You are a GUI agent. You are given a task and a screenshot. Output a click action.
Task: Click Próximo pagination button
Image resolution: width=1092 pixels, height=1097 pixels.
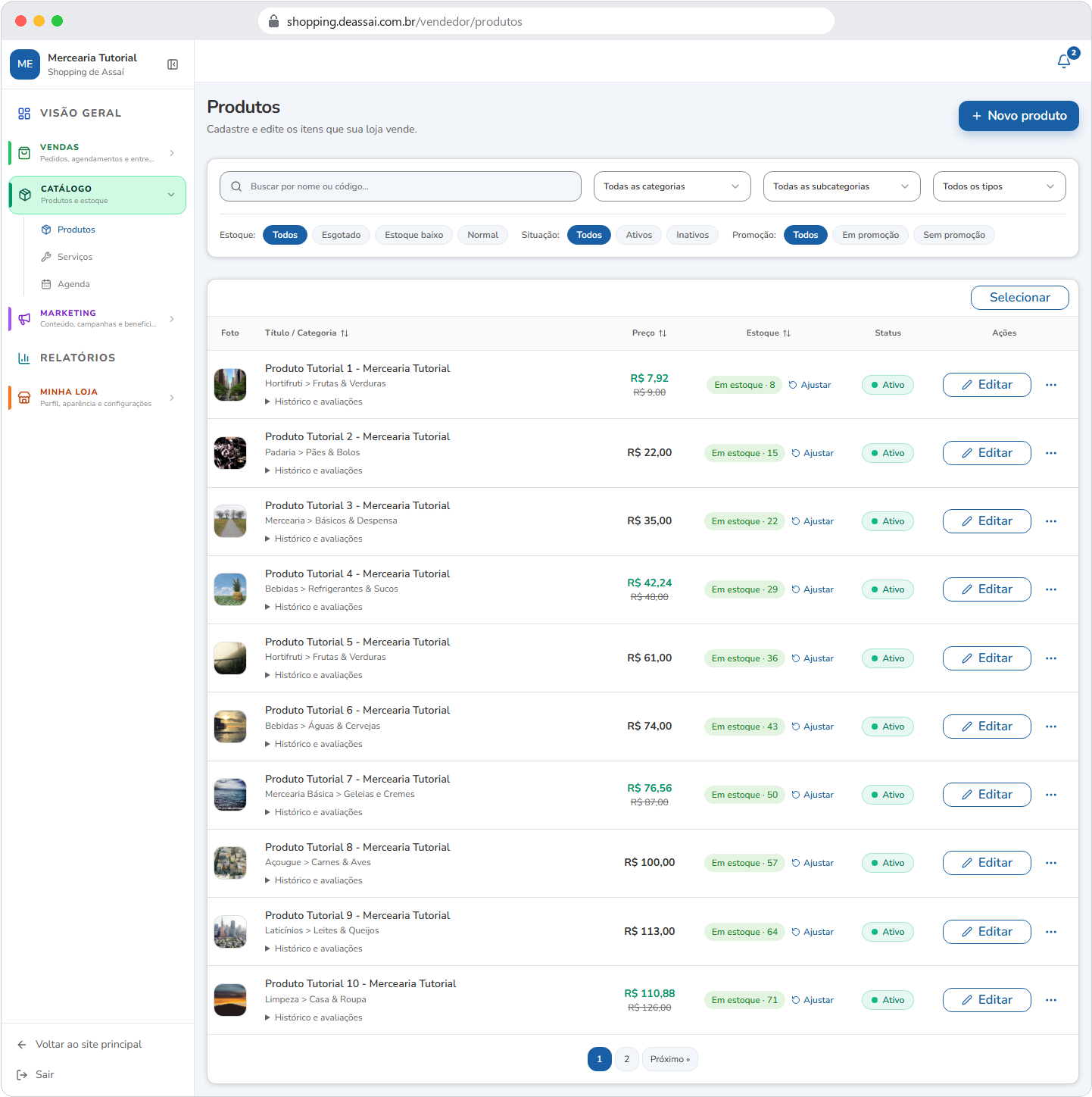(x=670, y=1059)
